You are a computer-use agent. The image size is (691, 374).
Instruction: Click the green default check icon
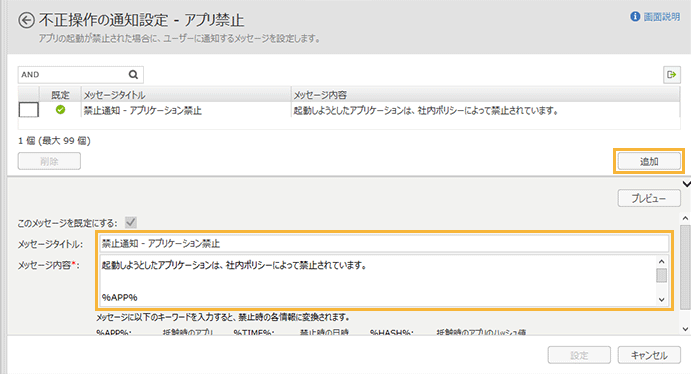(60, 110)
